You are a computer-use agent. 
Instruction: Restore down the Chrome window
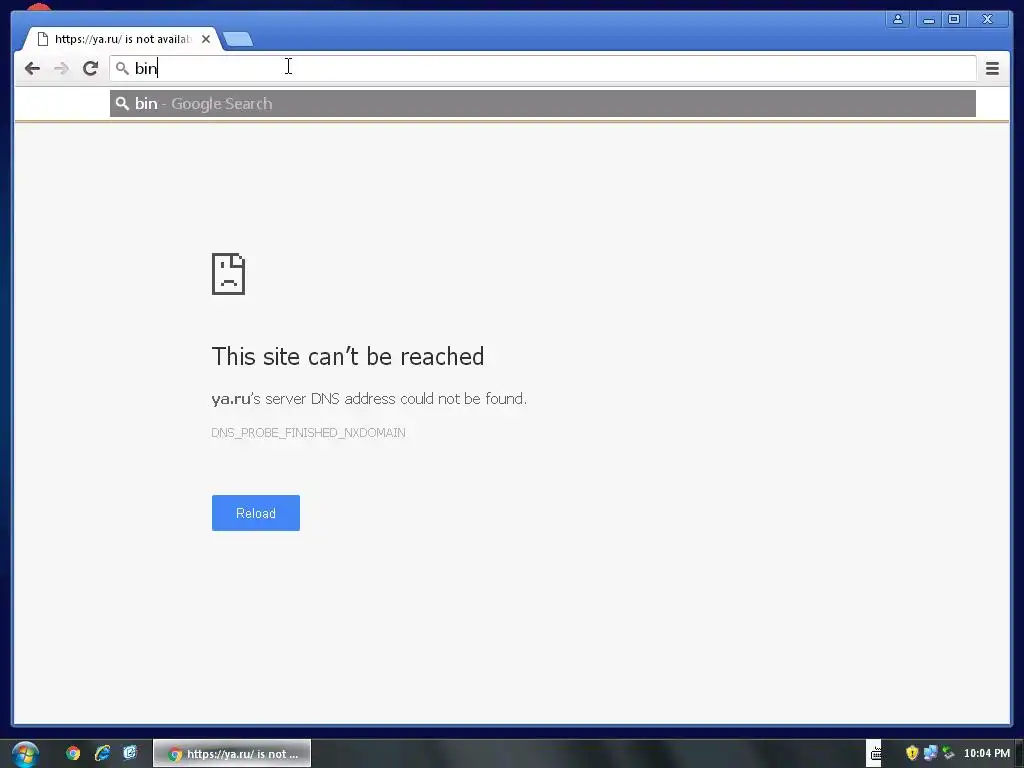pos(954,20)
